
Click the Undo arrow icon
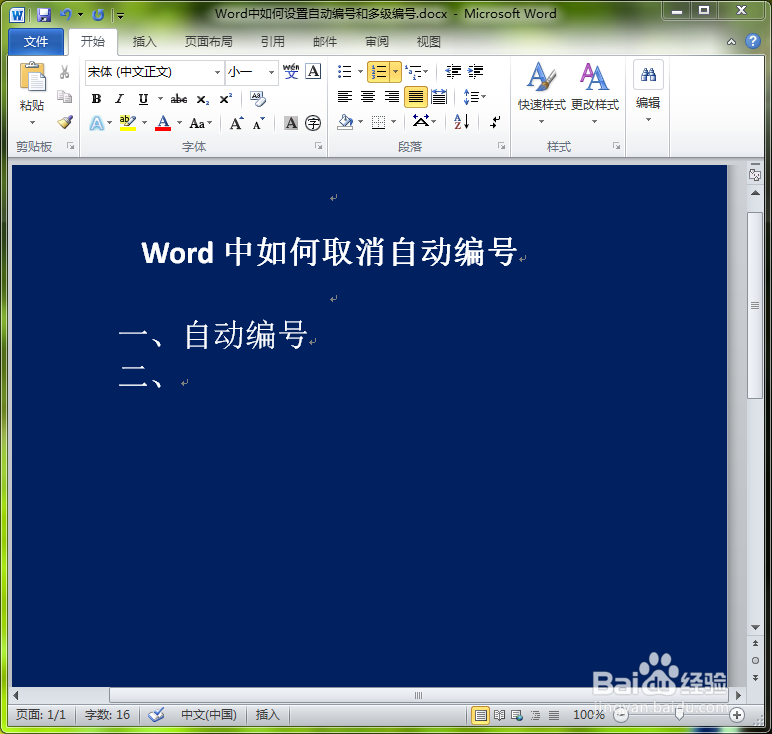[66, 15]
